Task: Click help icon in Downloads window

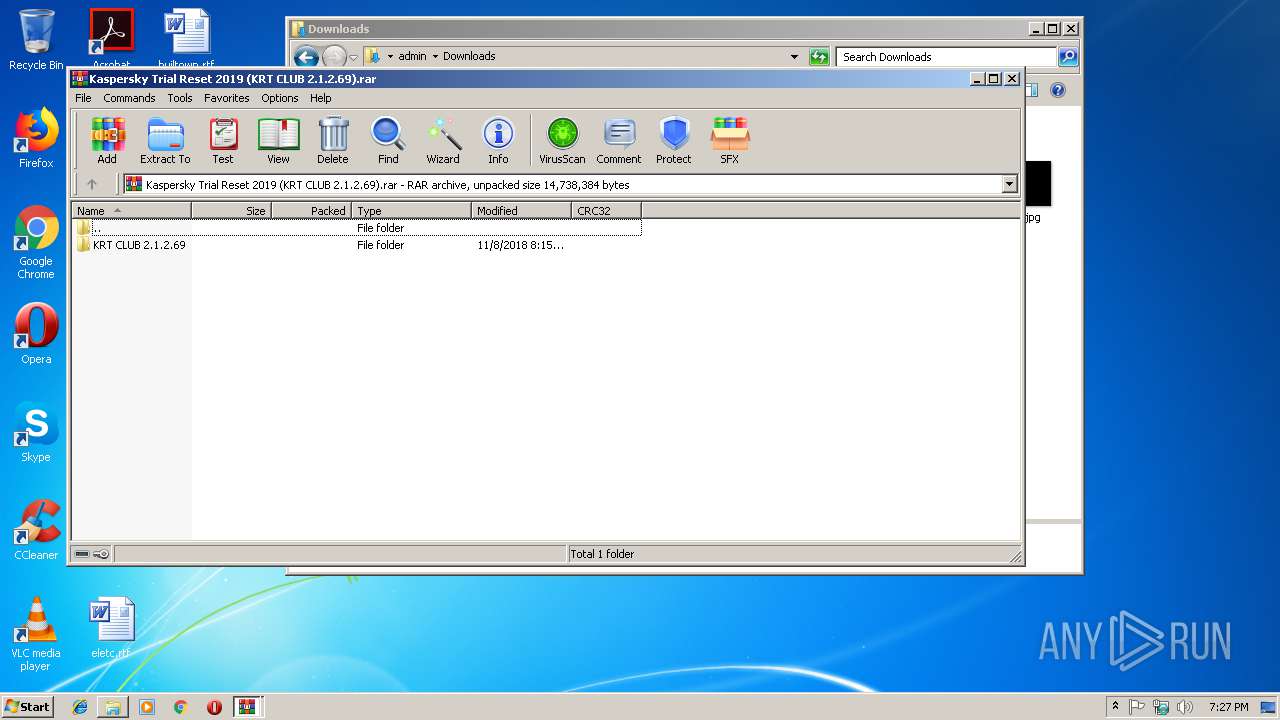Action: (x=1058, y=90)
